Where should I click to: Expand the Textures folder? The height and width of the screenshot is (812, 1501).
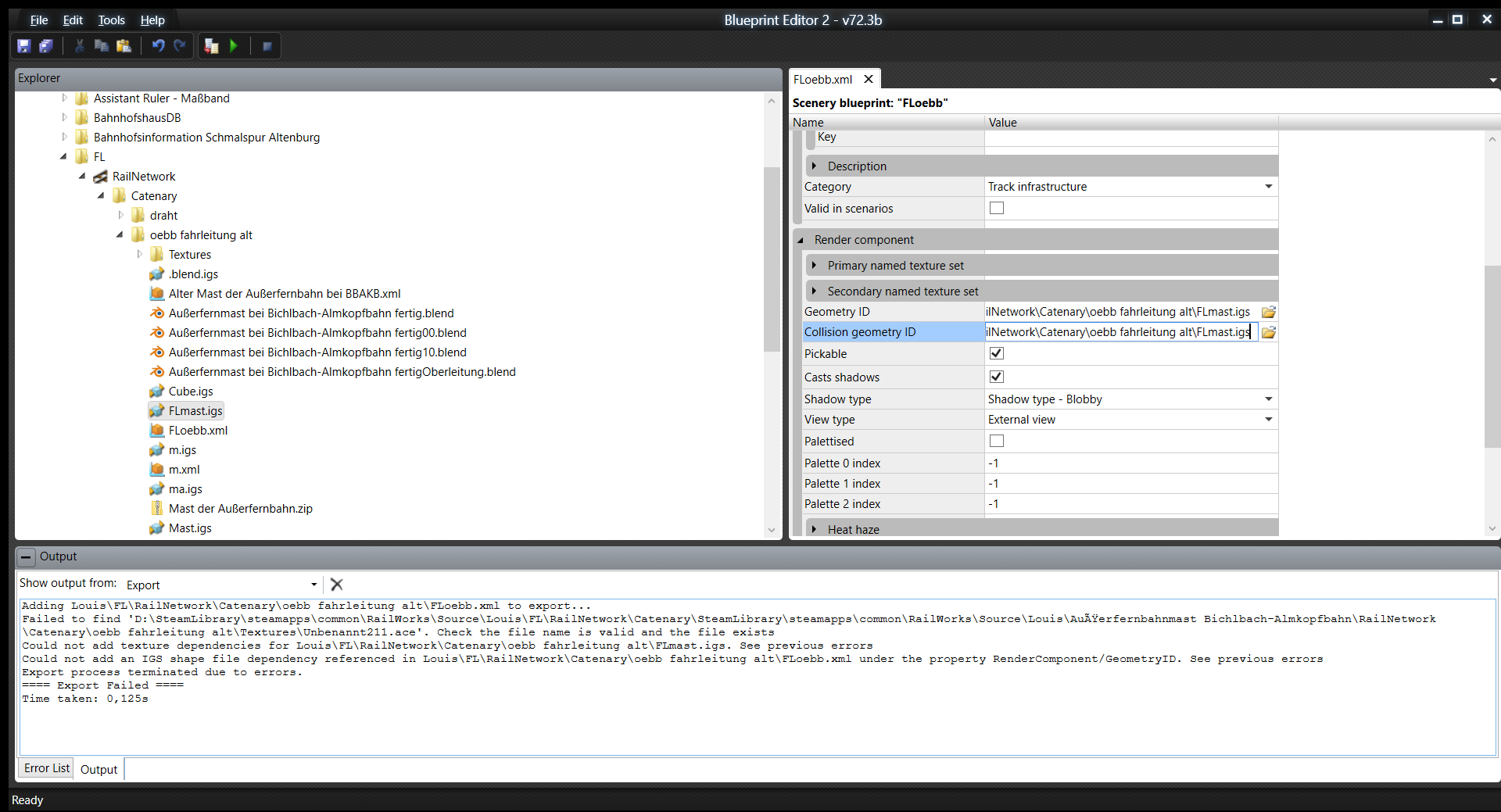pos(140,254)
